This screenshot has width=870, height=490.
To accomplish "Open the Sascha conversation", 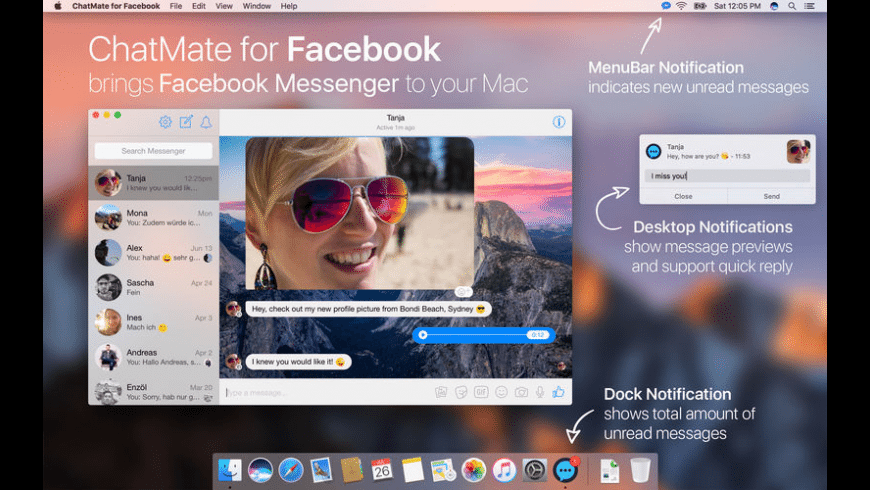I will point(154,287).
